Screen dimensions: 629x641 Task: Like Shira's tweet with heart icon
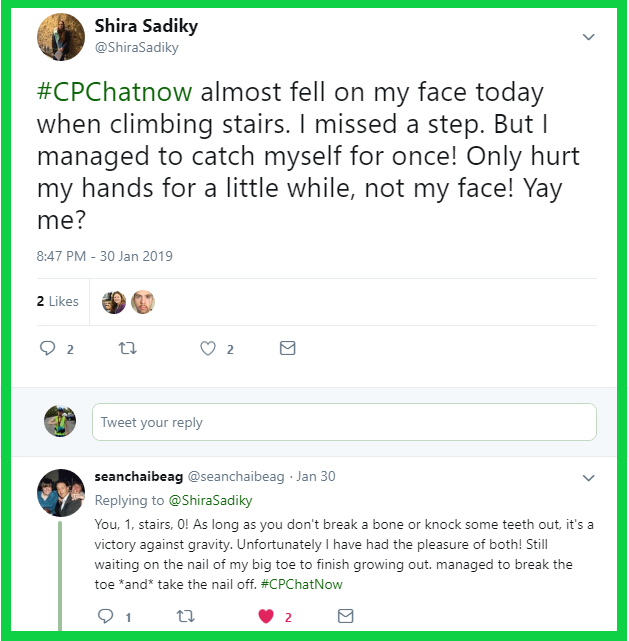208,348
